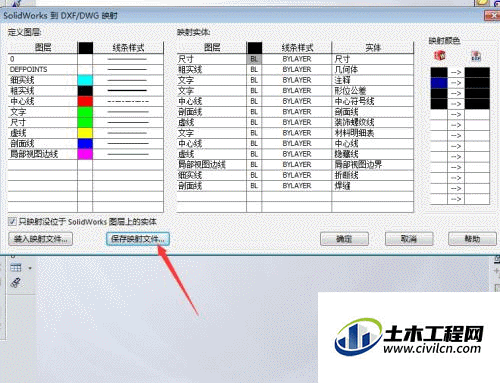Open the 帮助 button
The image size is (500, 383).
click(x=472, y=239)
